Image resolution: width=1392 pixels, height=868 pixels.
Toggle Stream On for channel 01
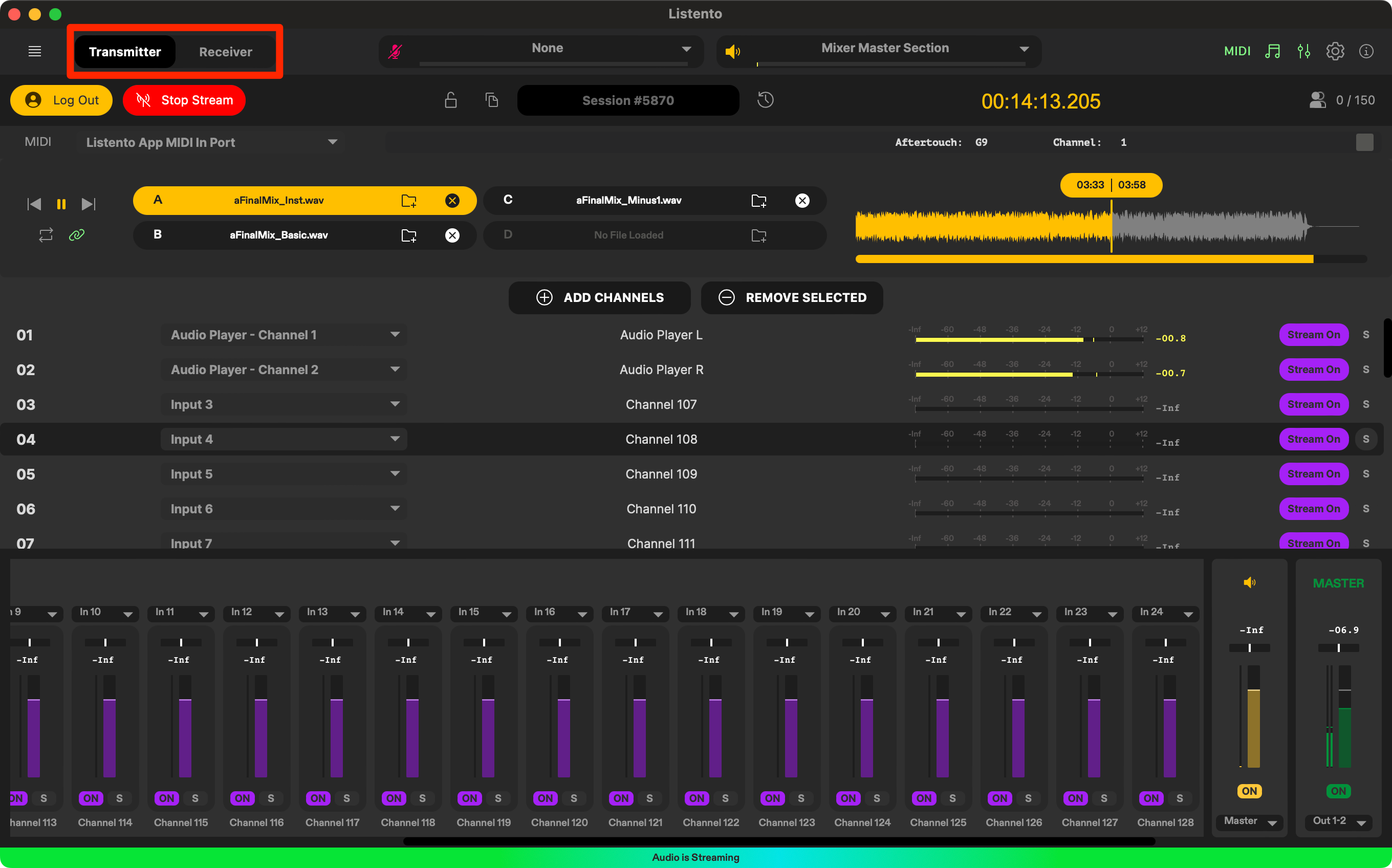click(1313, 335)
